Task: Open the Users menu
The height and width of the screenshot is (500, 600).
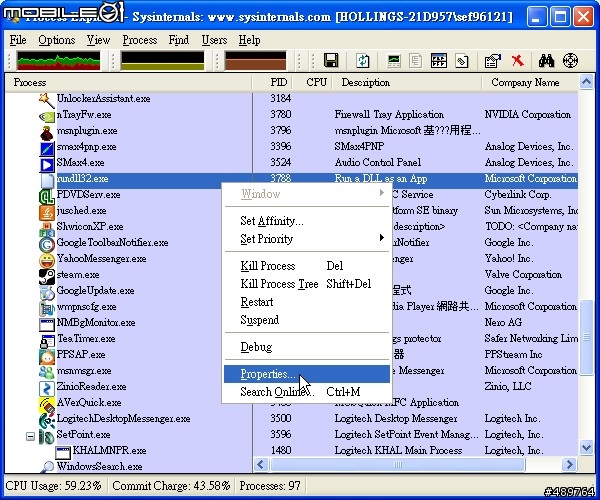Action: coord(214,40)
